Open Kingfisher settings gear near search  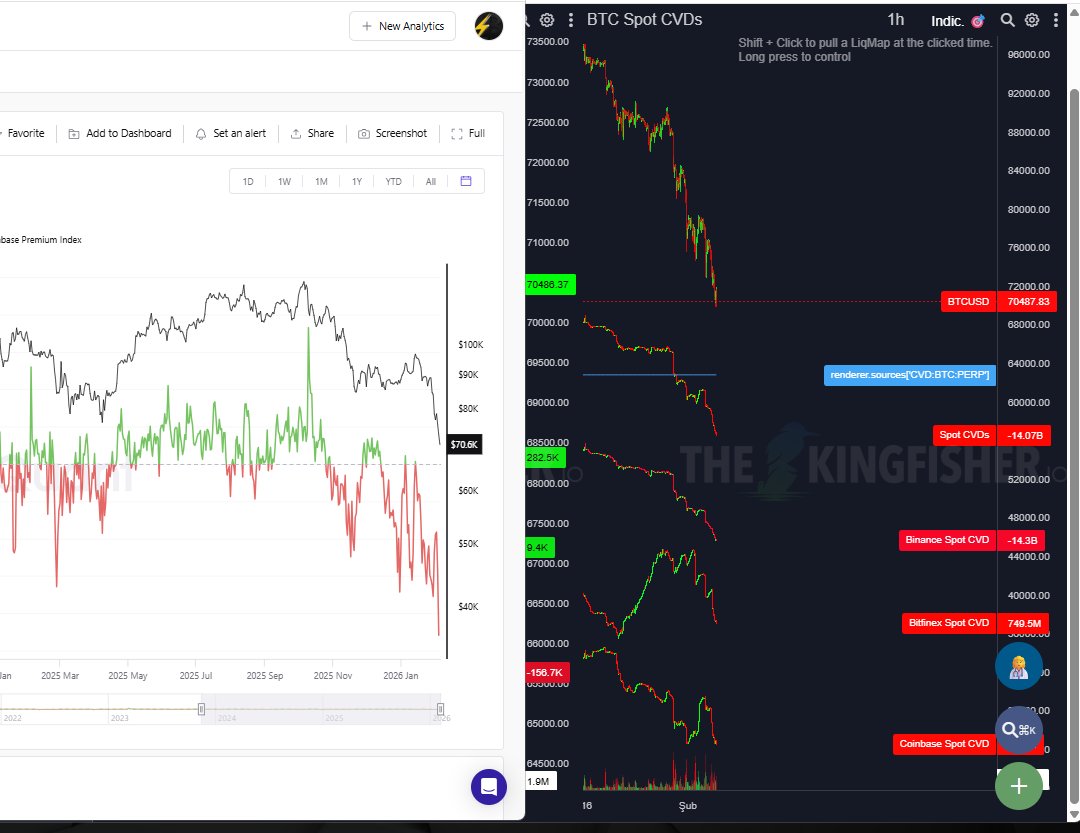[x=1032, y=20]
